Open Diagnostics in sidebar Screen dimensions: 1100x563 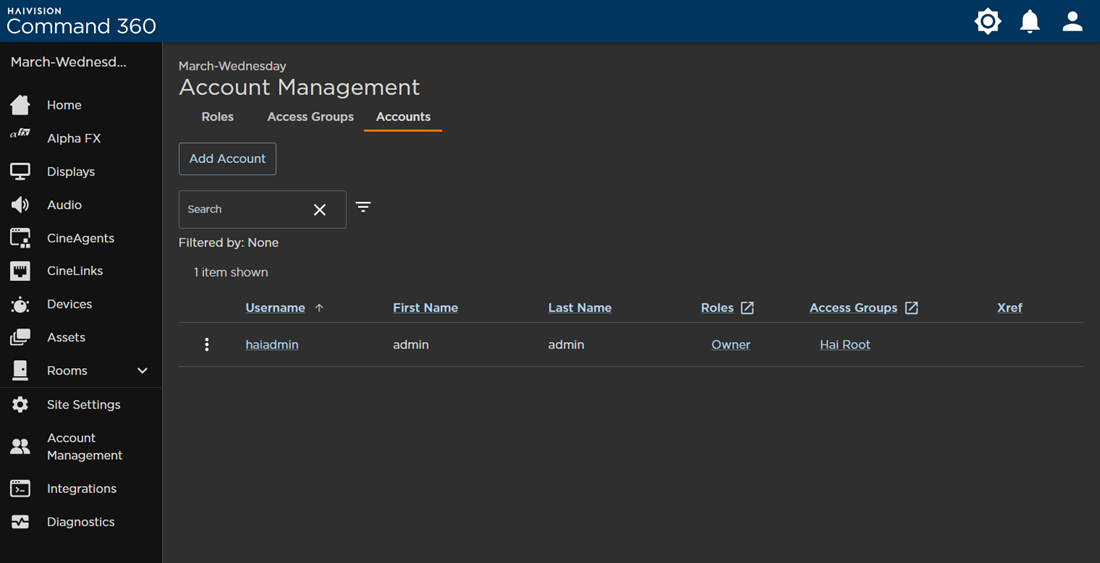pyautogui.click(x=81, y=522)
